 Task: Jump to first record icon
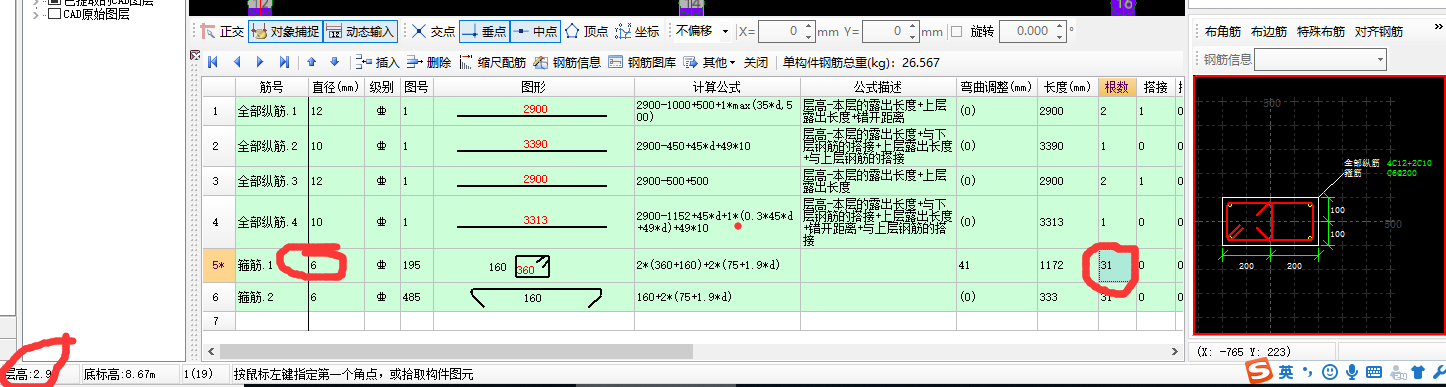pyautogui.click(x=212, y=62)
